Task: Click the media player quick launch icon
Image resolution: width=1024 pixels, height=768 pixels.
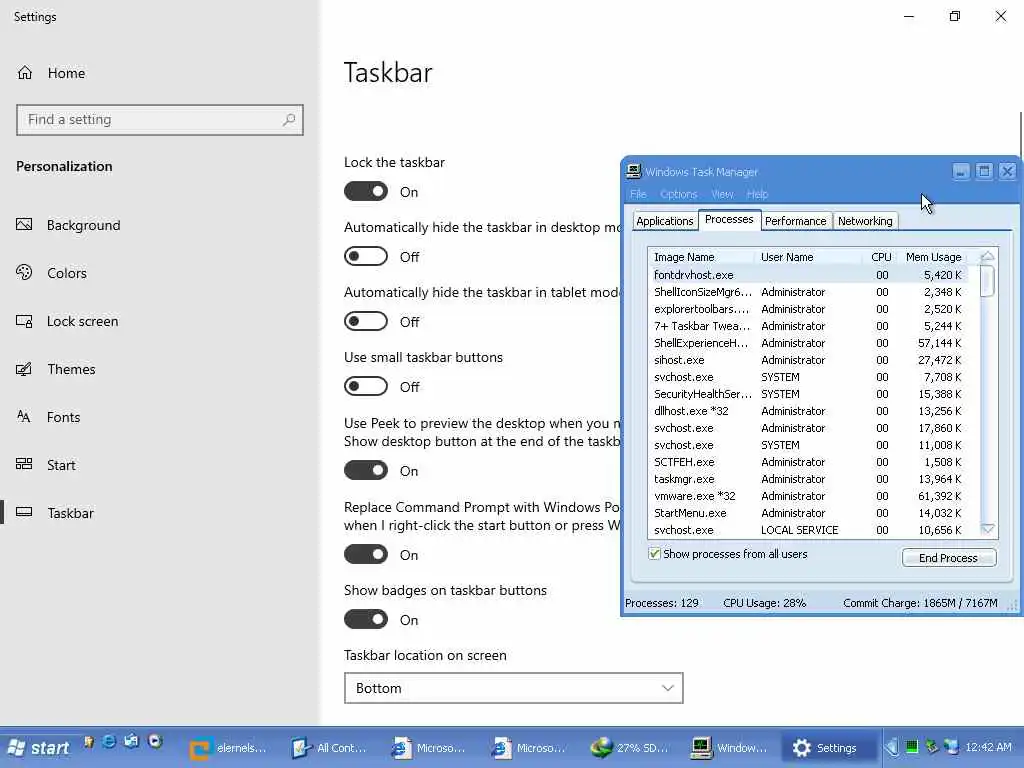Action: tap(155, 741)
